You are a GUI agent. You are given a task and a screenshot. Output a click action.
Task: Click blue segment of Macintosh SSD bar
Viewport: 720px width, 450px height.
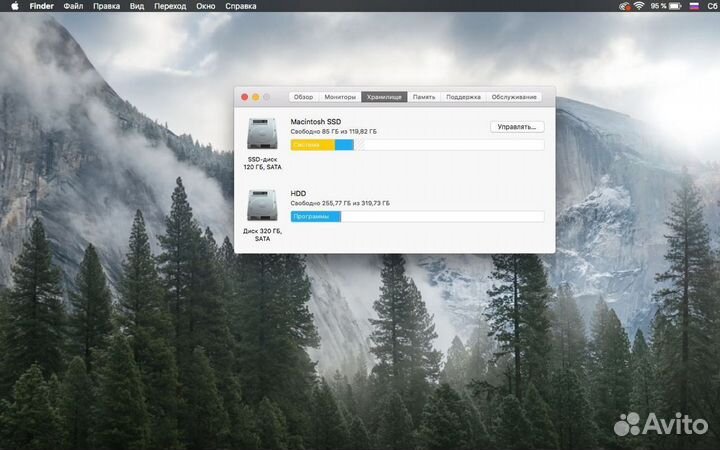point(344,145)
